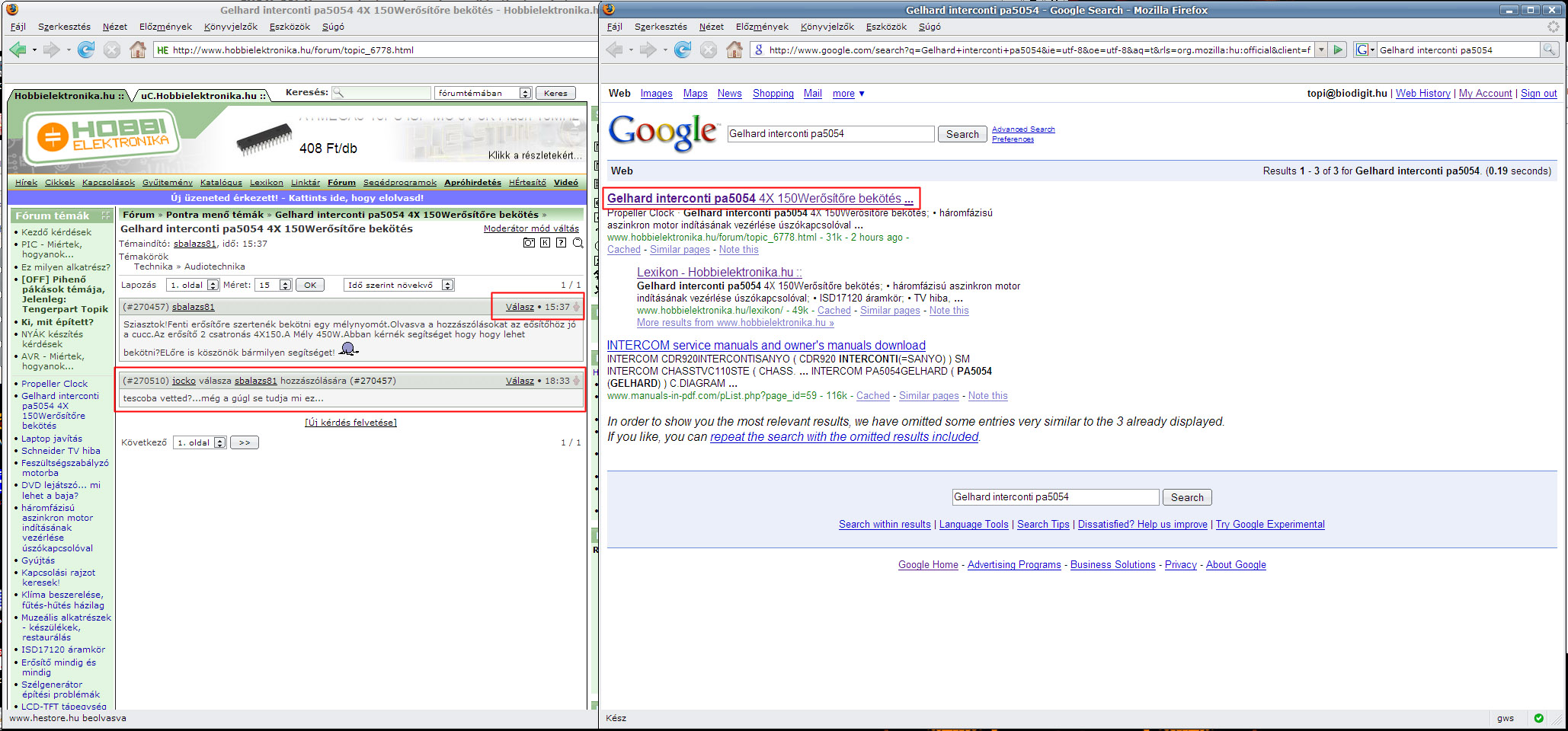Open INTERCOM service manuals search result
Image resolution: width=1568 pixels, height=731 pixels.
766,346
